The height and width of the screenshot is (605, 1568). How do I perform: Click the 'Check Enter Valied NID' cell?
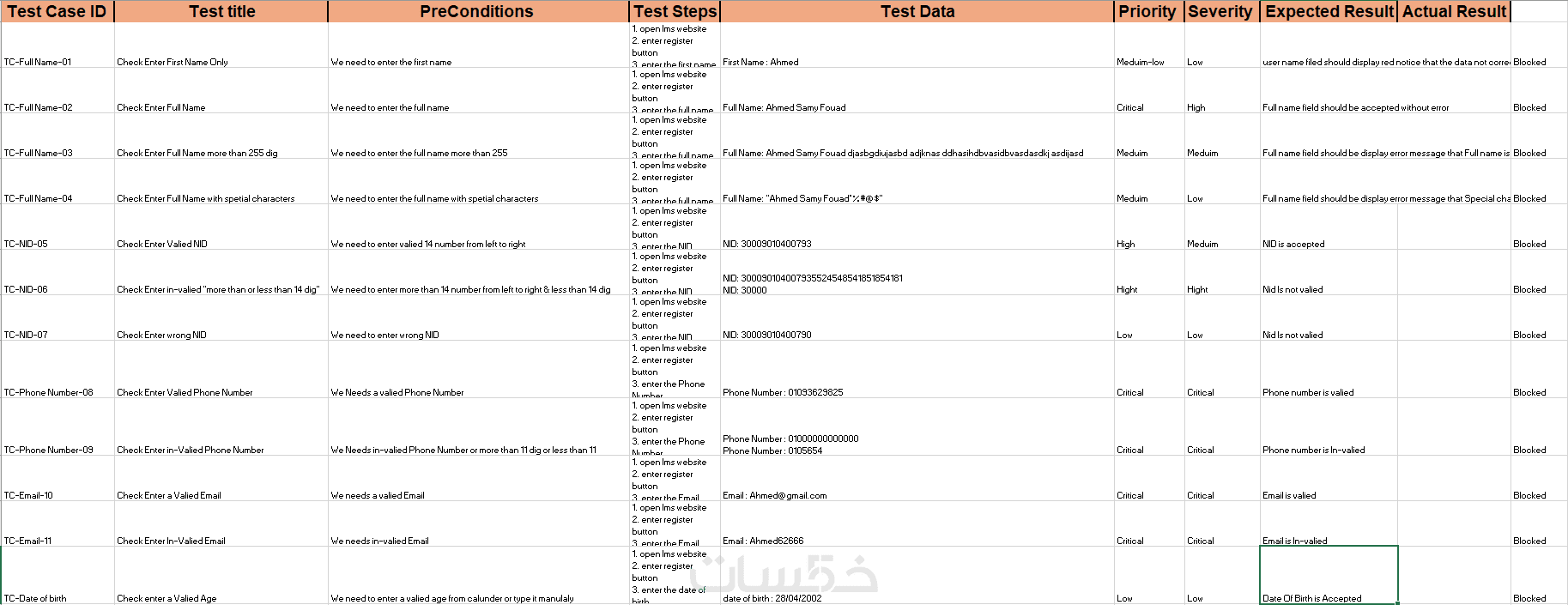(221, 227)
